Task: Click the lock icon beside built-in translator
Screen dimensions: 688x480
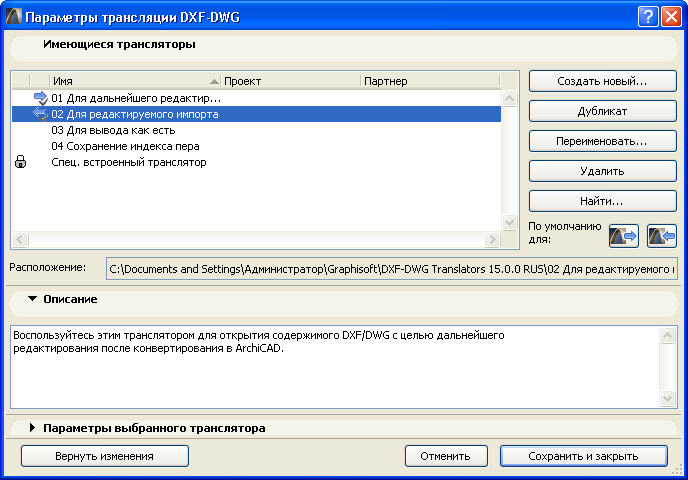Action: coord(20,162)
